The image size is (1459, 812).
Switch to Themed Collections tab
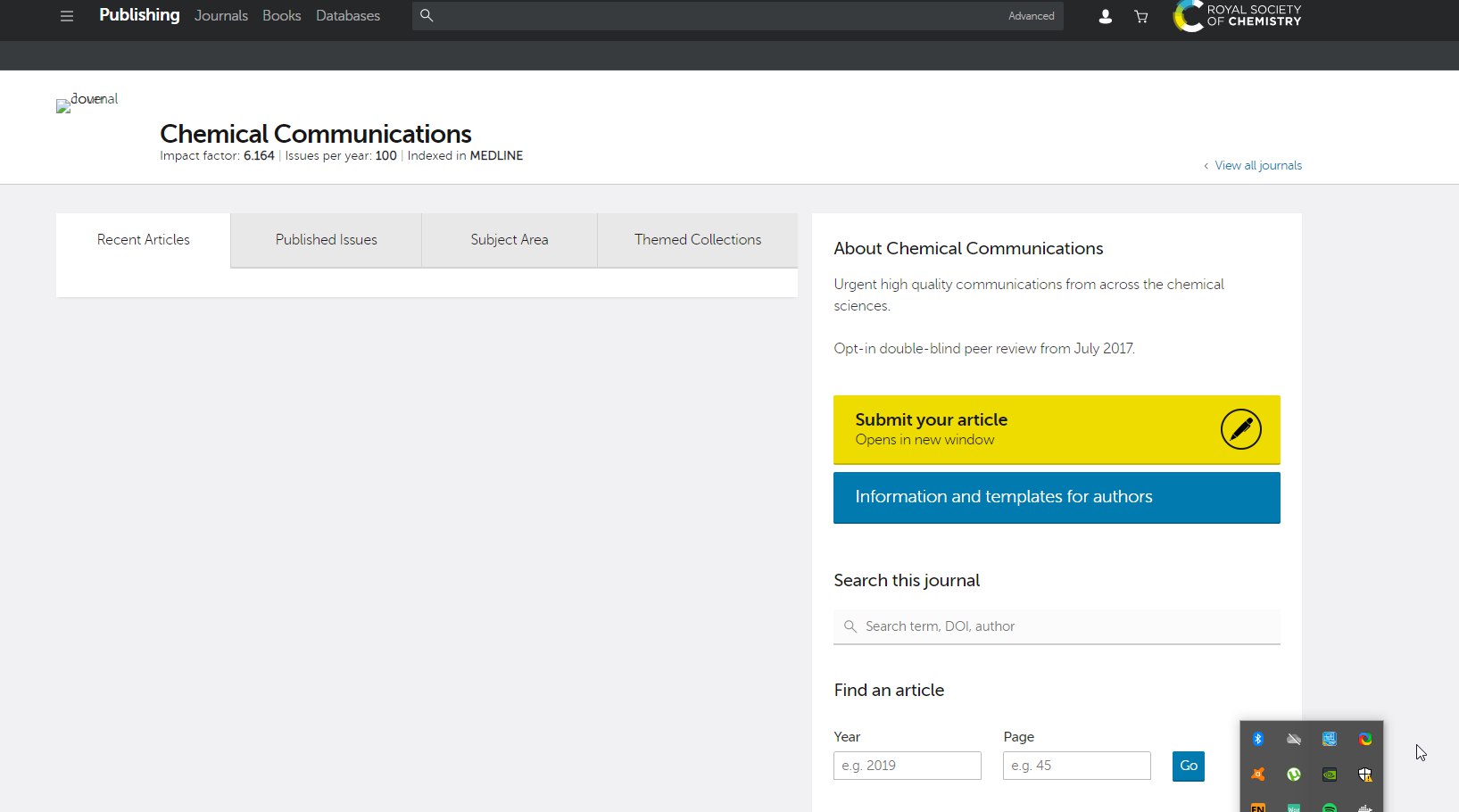pos(698,240)
